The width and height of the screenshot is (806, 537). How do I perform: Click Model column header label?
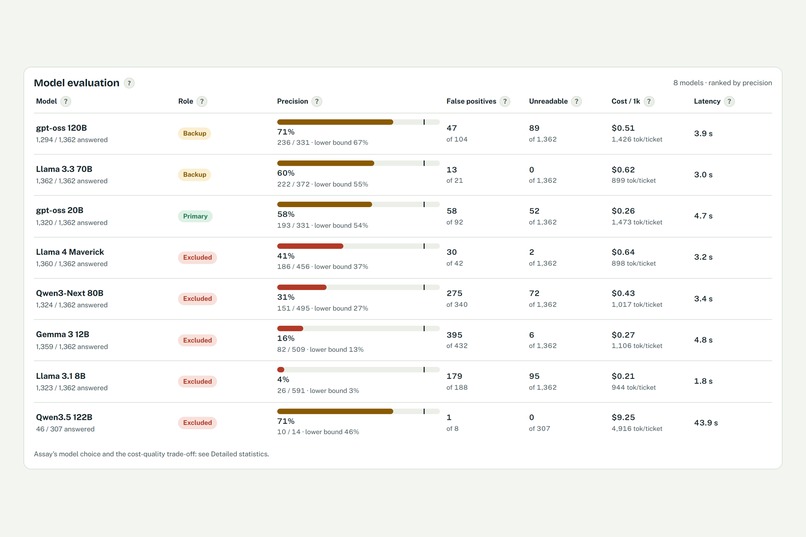46,101
